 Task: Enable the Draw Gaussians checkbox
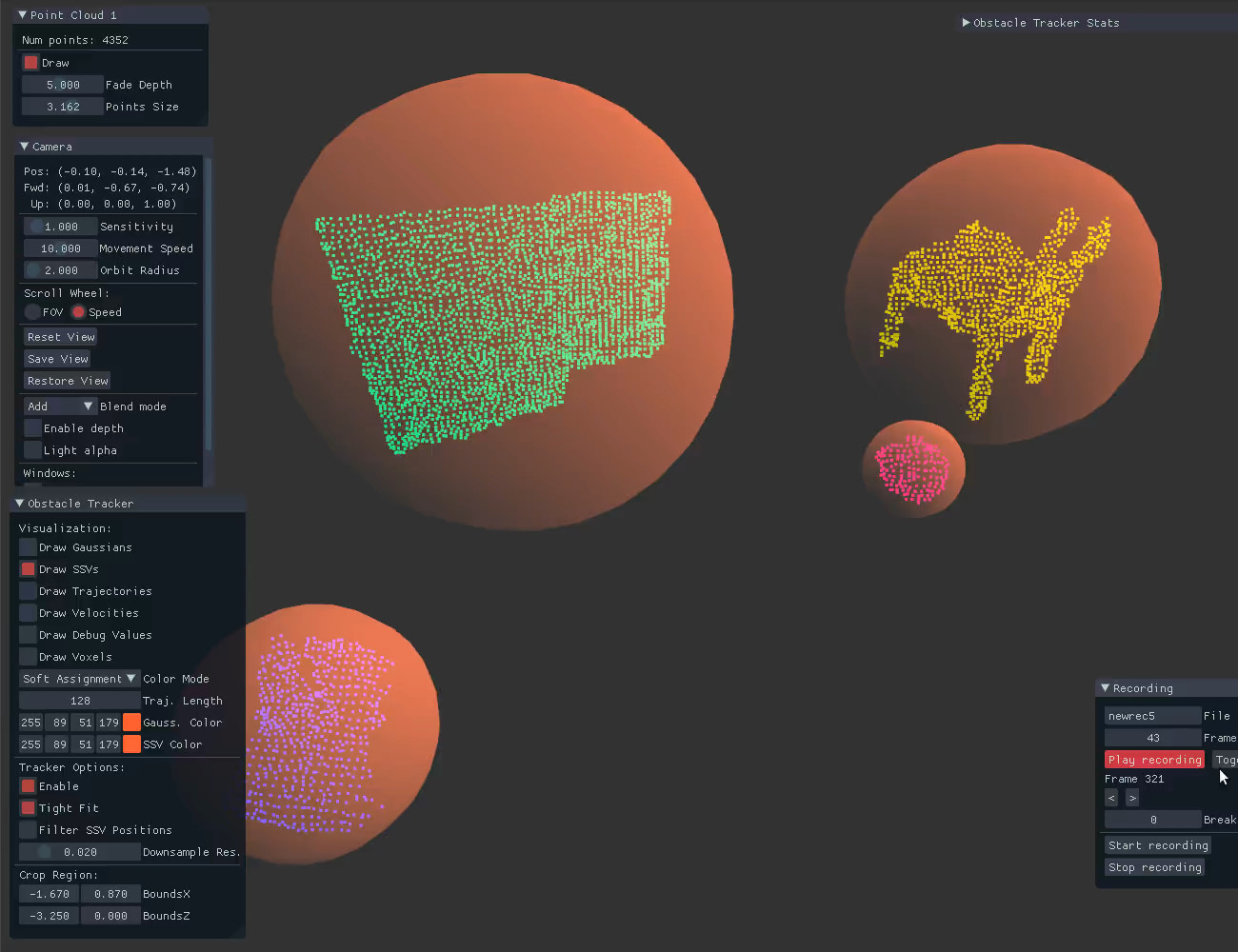tap(27, 547)
